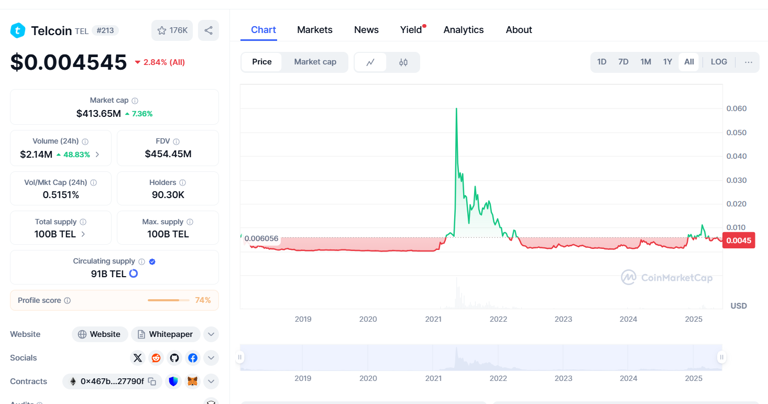768x404 pixels.
Task: Open the Chart tab
Action: pyautogui.click(x=263, y=30)
